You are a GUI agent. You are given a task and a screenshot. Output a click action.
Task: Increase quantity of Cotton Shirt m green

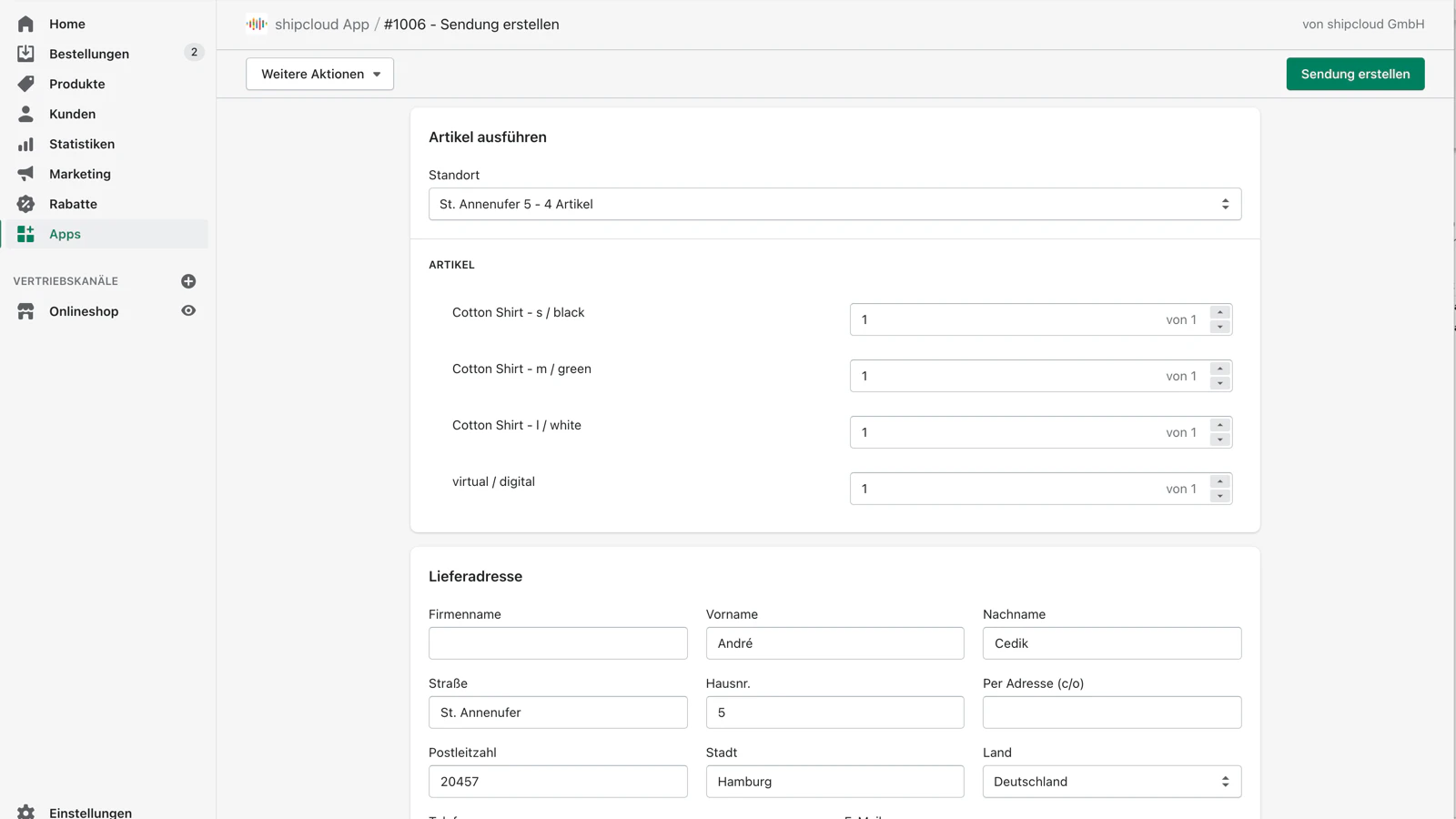coord(1219,370)
